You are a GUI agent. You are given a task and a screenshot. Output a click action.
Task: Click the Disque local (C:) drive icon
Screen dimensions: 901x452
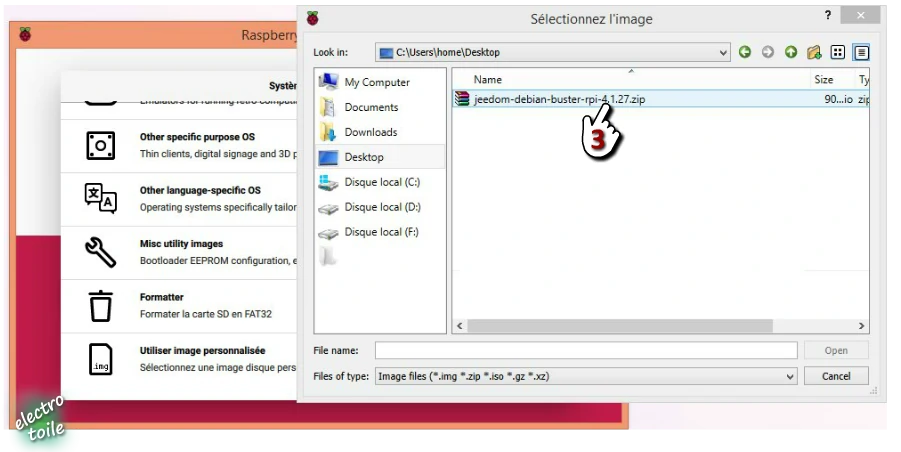tap(328, 182)
